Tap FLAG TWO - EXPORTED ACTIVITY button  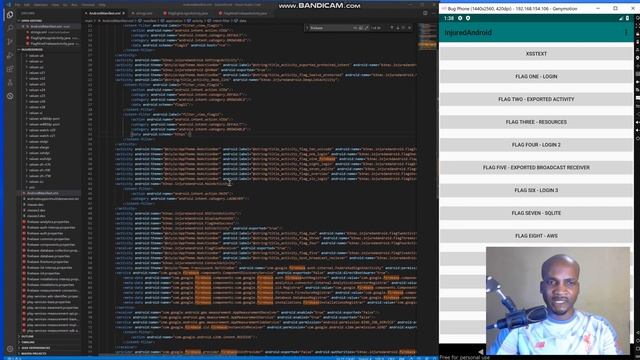[536, 99]
